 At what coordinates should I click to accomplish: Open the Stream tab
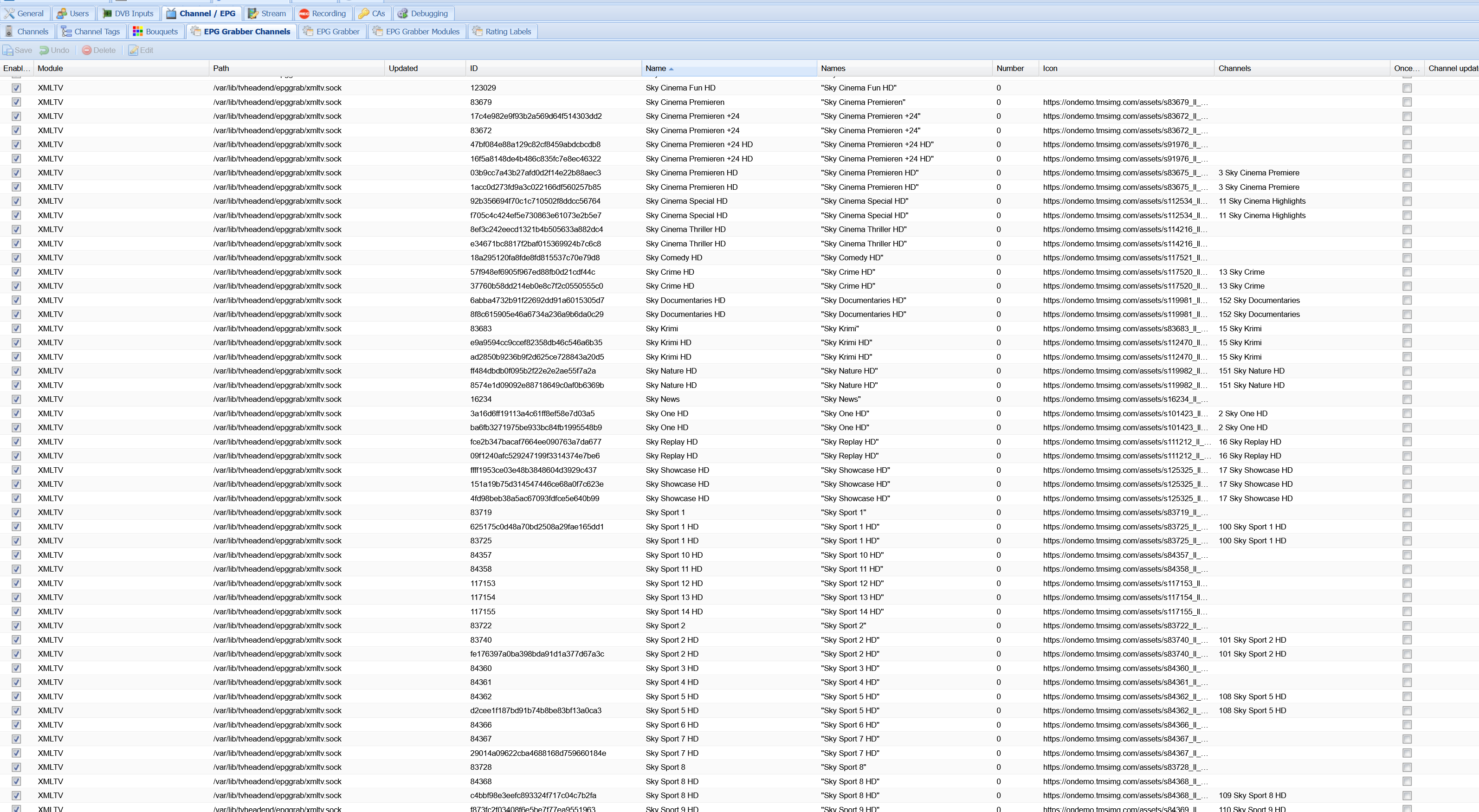click(267, 13)
